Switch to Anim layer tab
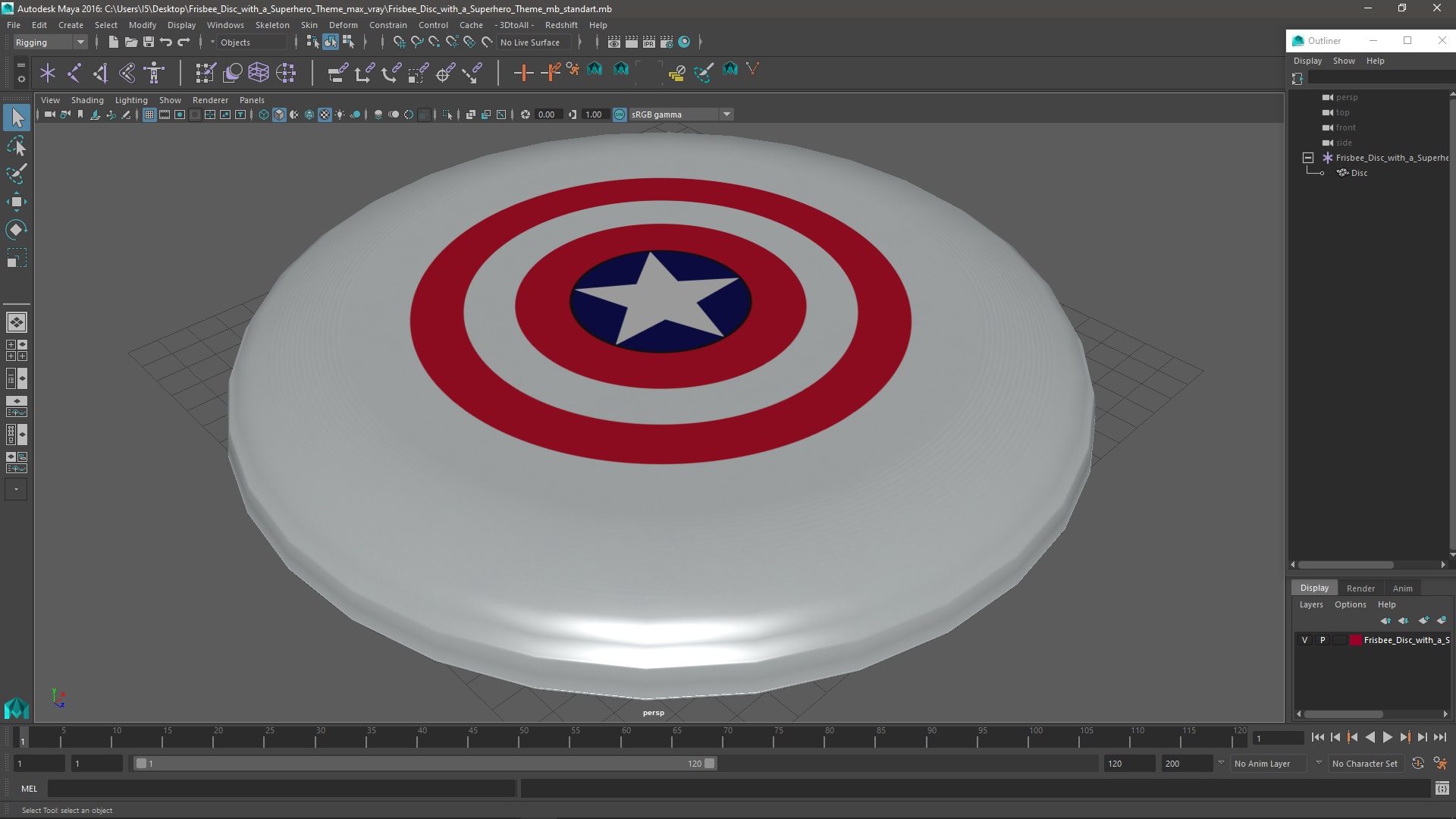The height and width of the screenshot is (819, 1456). coord(1402,588)
